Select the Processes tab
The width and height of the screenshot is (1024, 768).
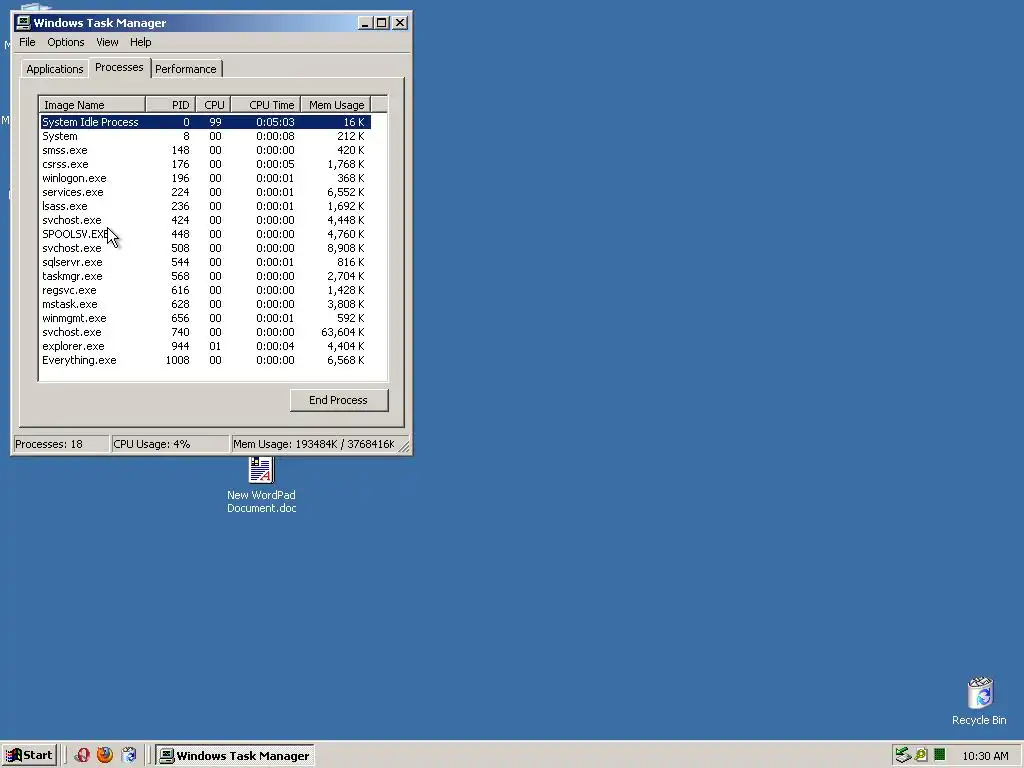click(x=119, y=67)
